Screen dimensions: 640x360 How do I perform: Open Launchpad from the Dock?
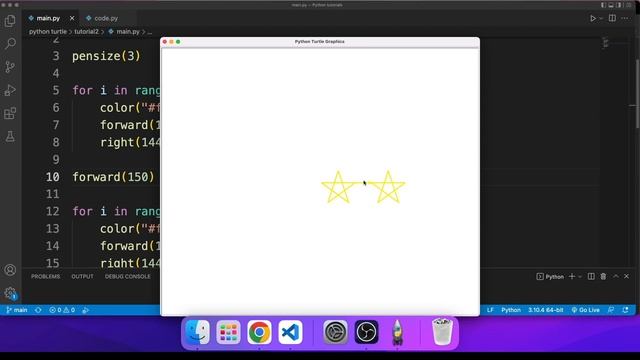tap(228, 332)
